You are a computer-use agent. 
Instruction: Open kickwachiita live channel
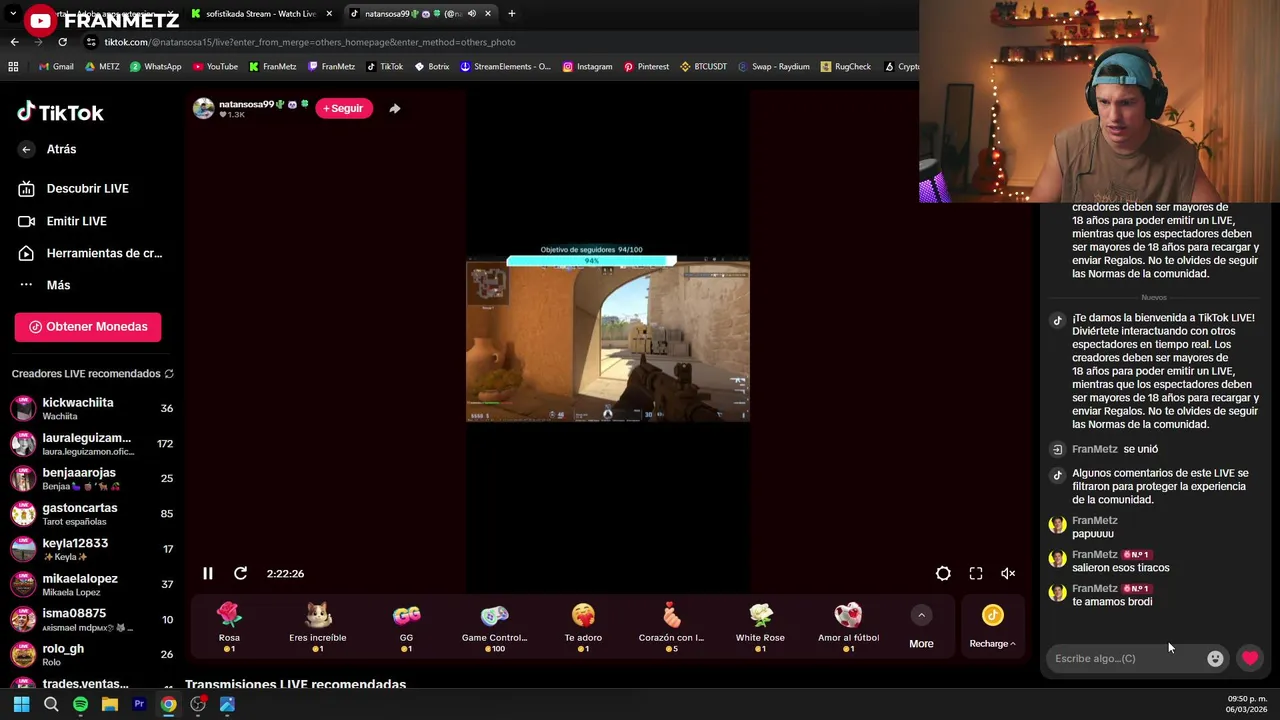pyautogui.click(x=92, y=408)
